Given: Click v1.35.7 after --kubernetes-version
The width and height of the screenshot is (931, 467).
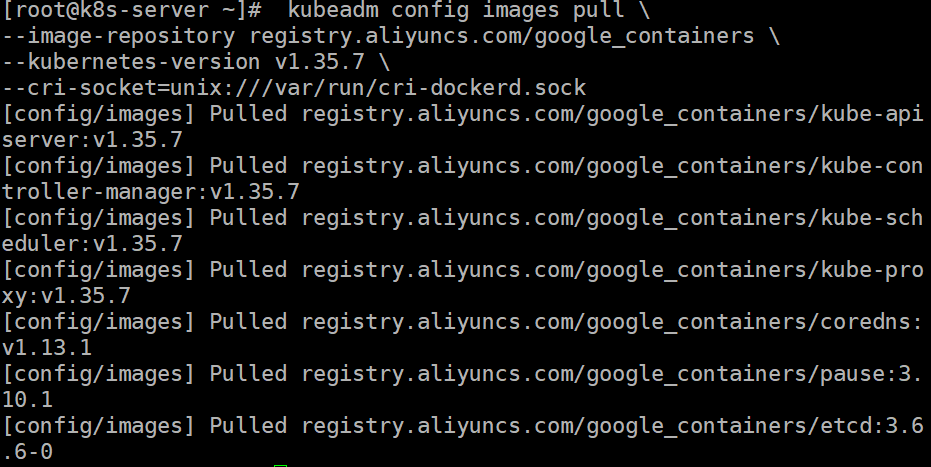Looking at the screenshot, I should (x=319, y=62).
